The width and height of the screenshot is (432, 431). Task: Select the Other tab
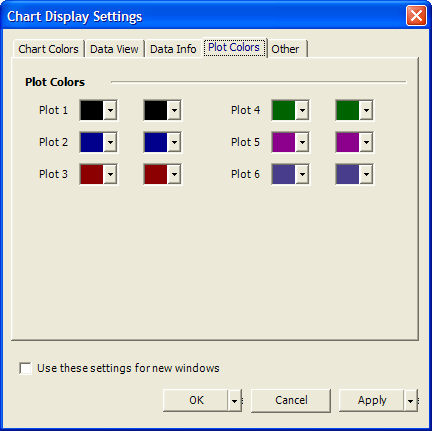285,49
